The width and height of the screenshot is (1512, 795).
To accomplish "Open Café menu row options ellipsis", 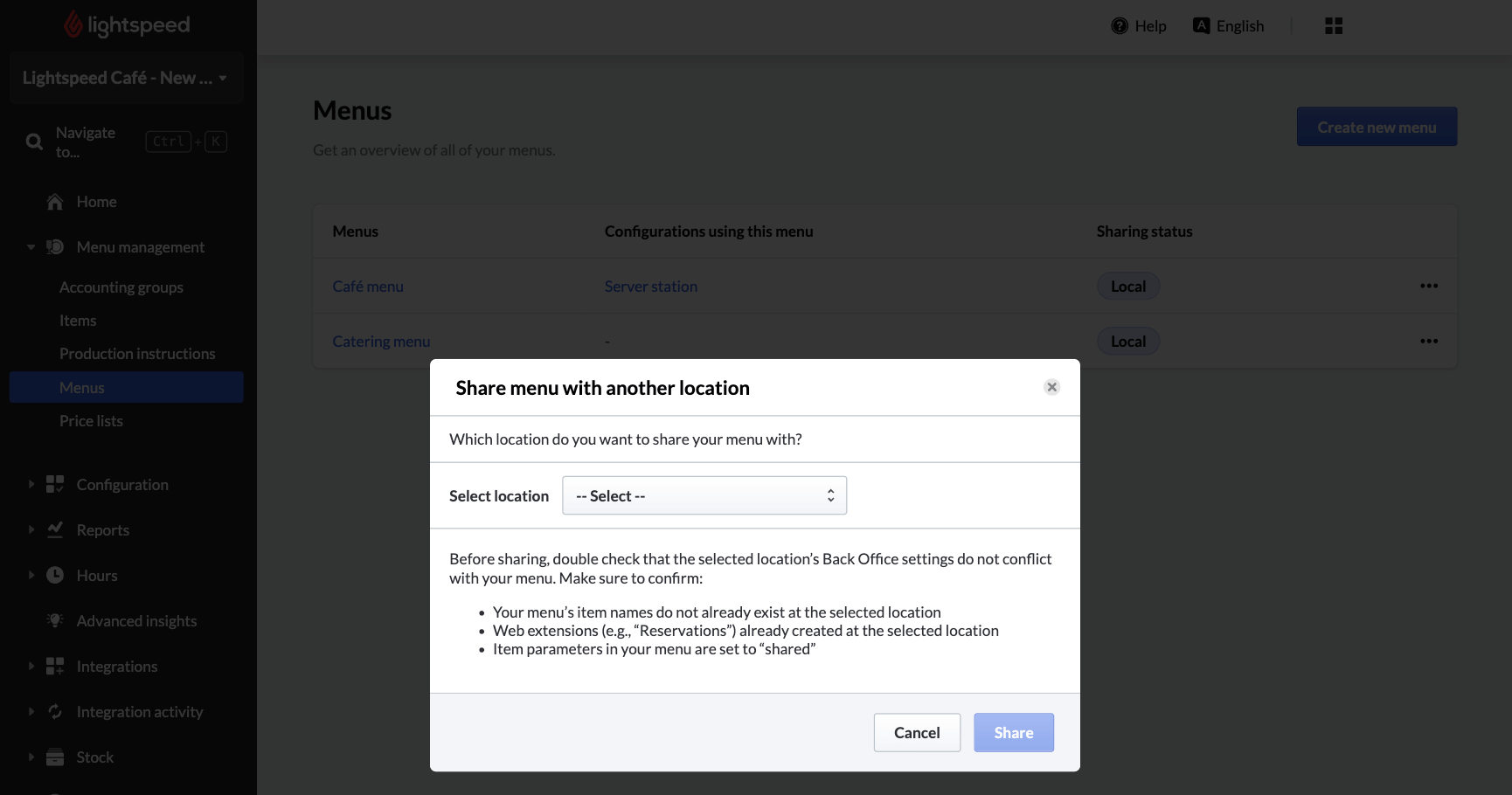I will click(x=1428, y=286).
